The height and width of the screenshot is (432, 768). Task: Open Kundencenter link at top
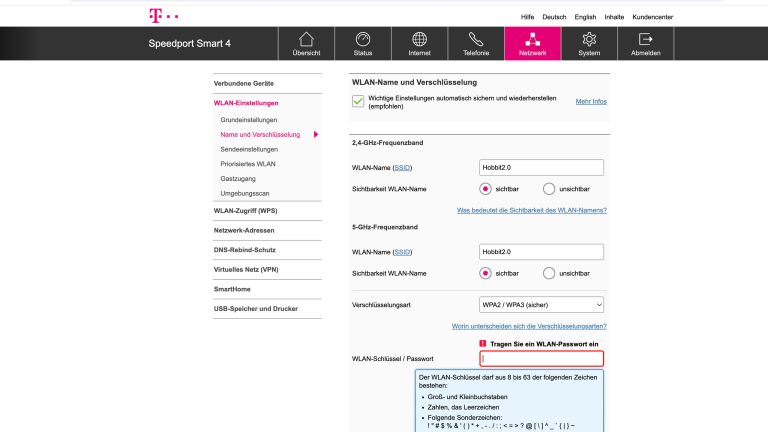pyautogui.click(x=680, y=16)
